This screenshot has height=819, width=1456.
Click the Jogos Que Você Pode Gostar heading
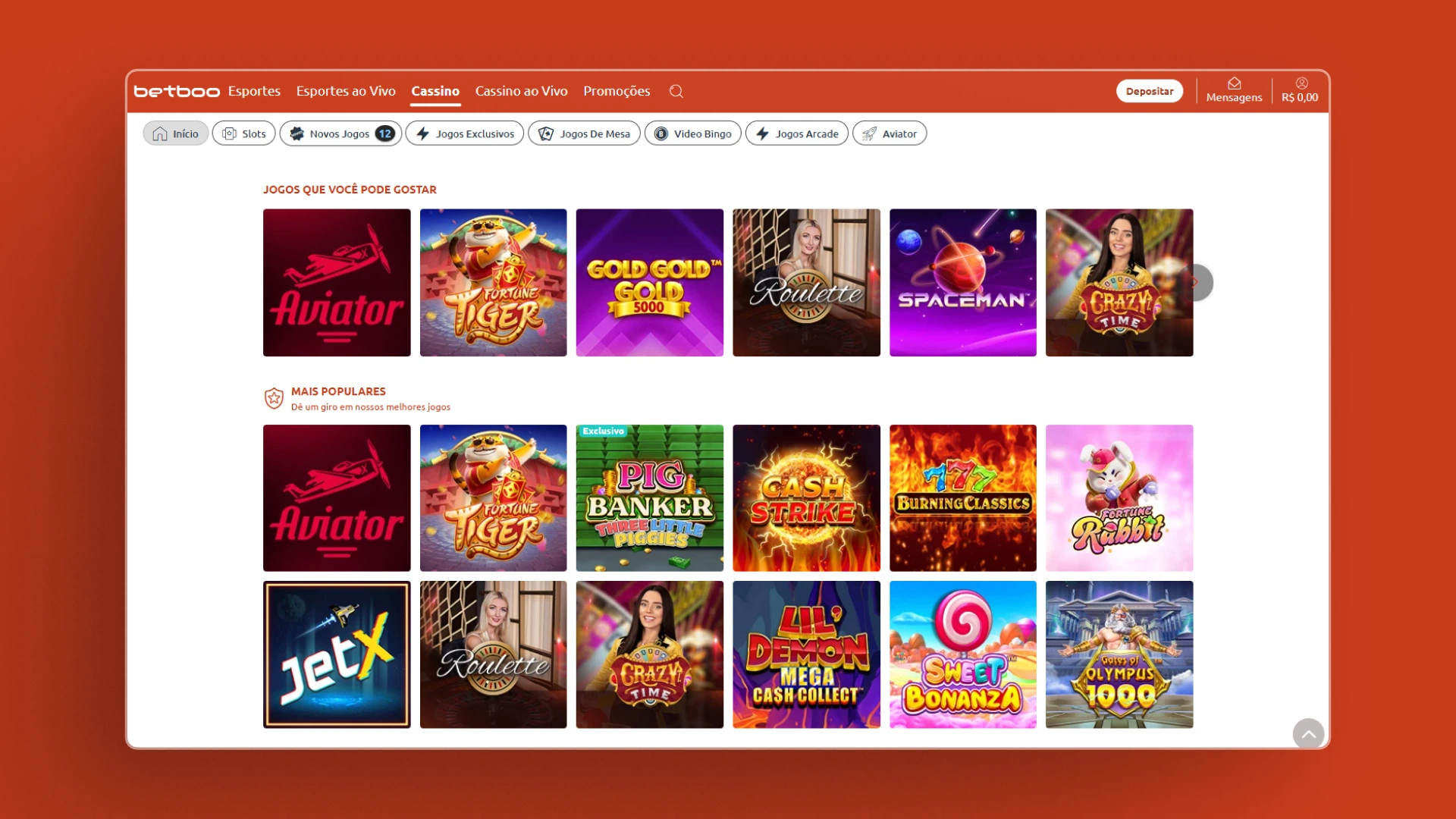(350, 190)
